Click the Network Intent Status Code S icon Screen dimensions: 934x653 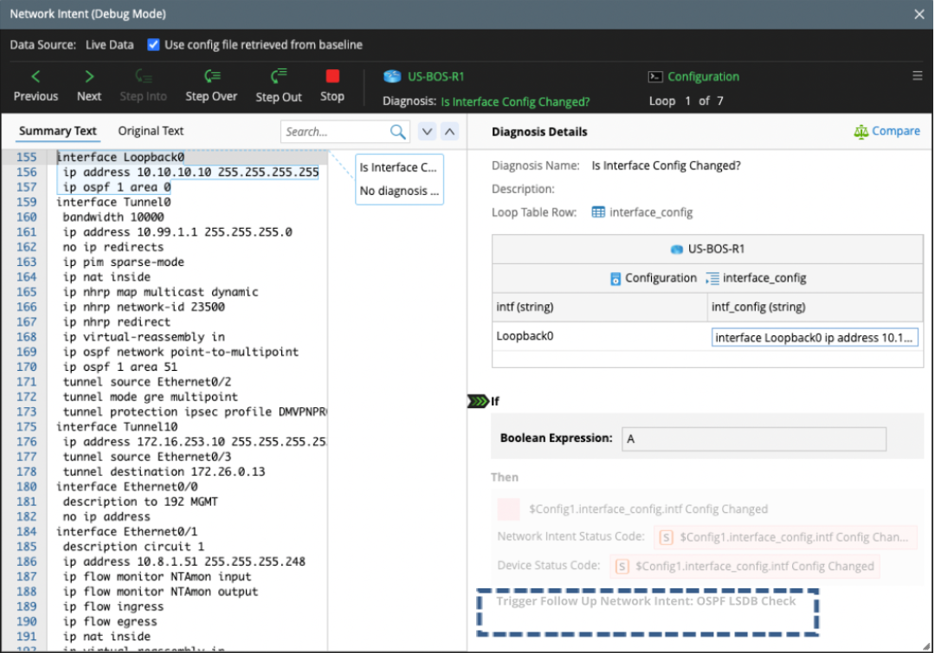666,537
